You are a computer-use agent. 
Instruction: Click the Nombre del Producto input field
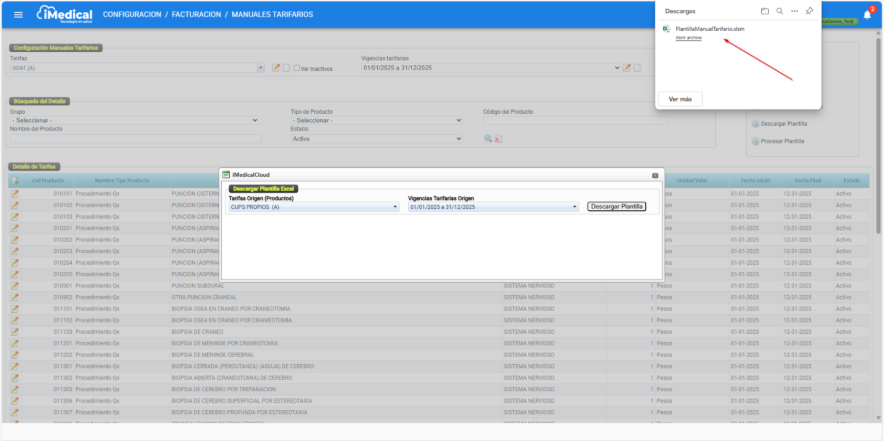pyautogui.click(x=134, y=139)
